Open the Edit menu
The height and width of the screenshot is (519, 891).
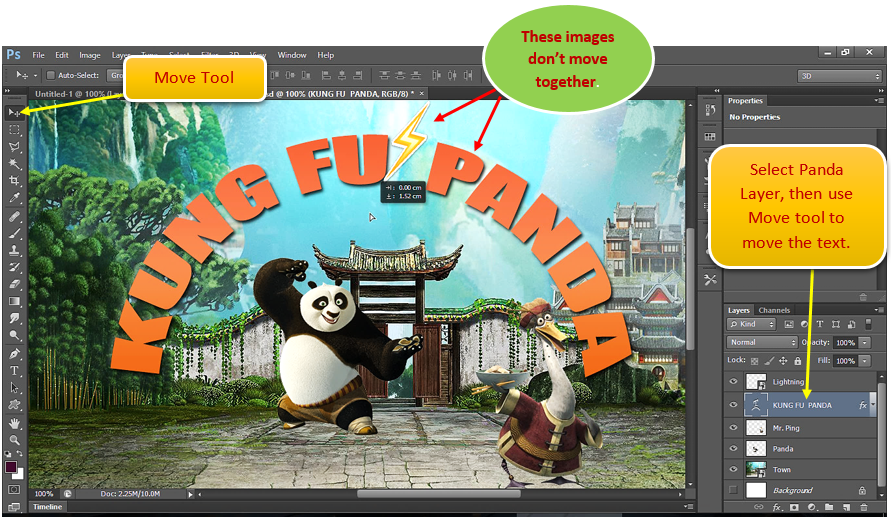[61, 55]
